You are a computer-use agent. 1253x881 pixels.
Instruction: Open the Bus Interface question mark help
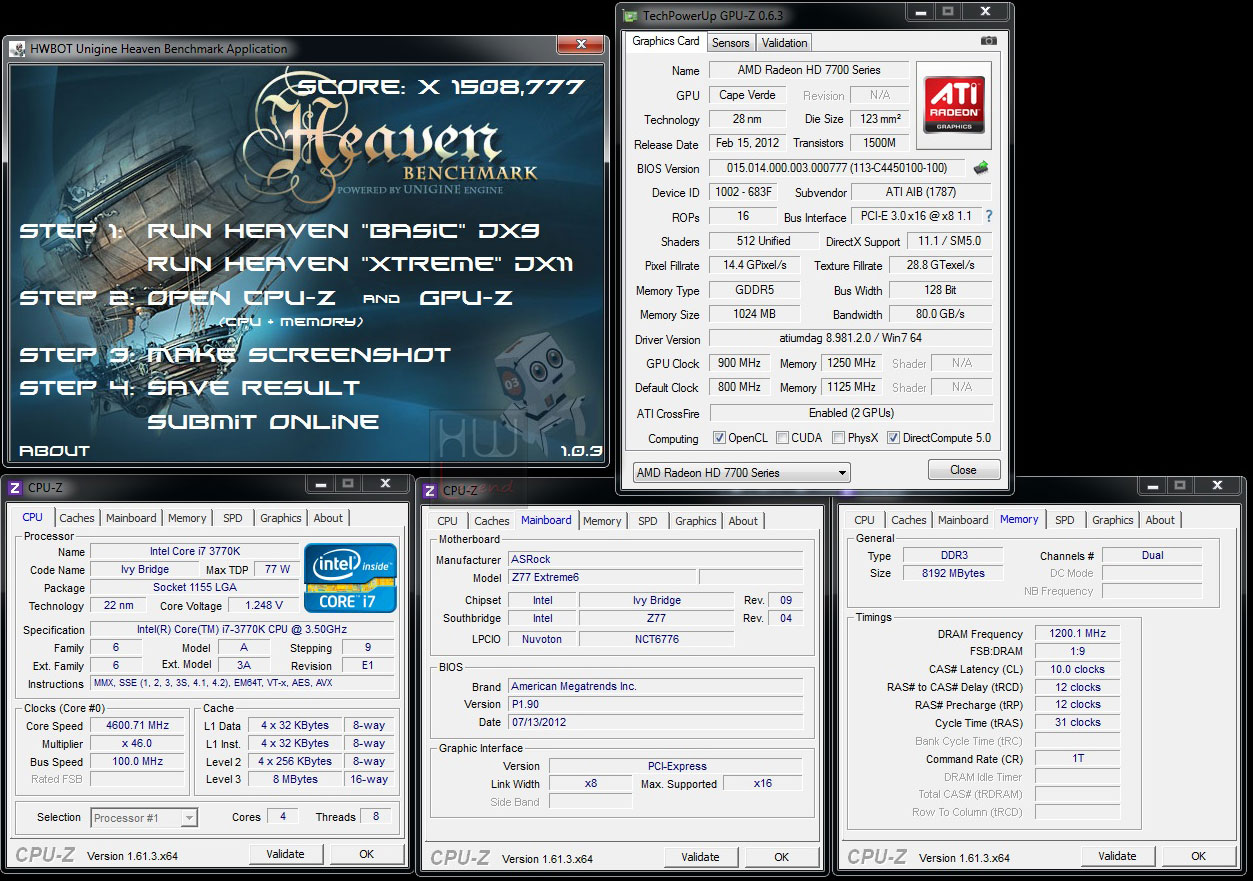coord(989,216)
